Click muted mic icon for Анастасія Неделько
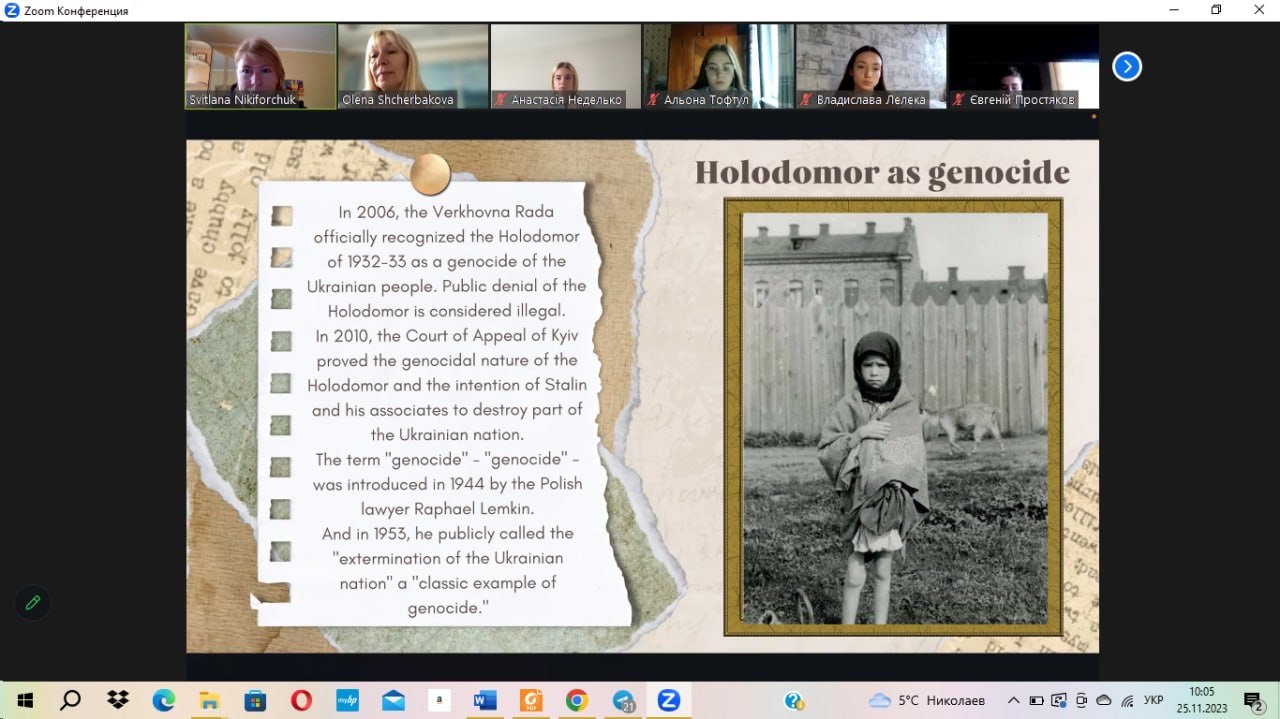This screenshot has width=1280, height=719. (x=501, y=100)
